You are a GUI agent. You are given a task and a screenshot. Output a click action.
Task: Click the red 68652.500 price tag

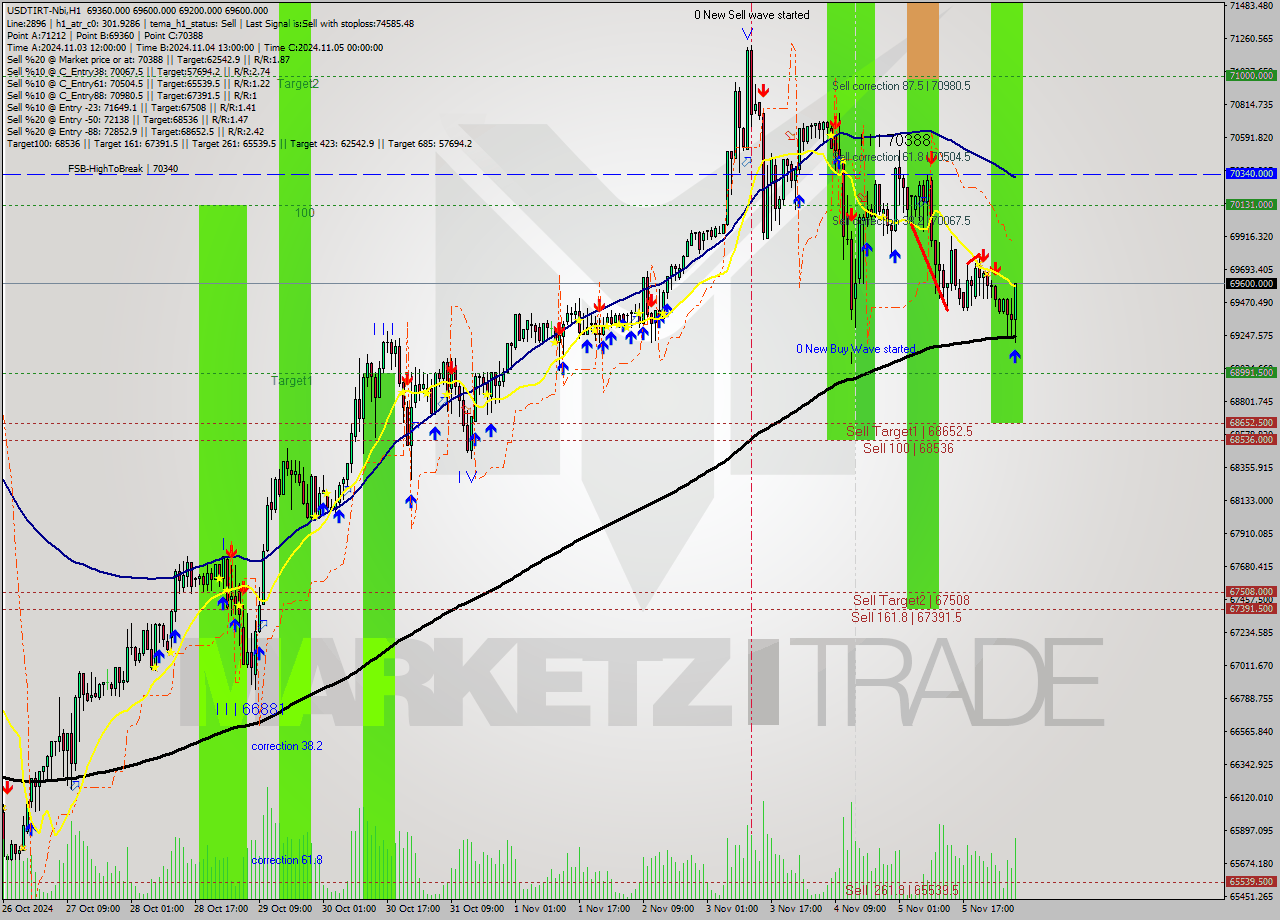point(1250,422)
